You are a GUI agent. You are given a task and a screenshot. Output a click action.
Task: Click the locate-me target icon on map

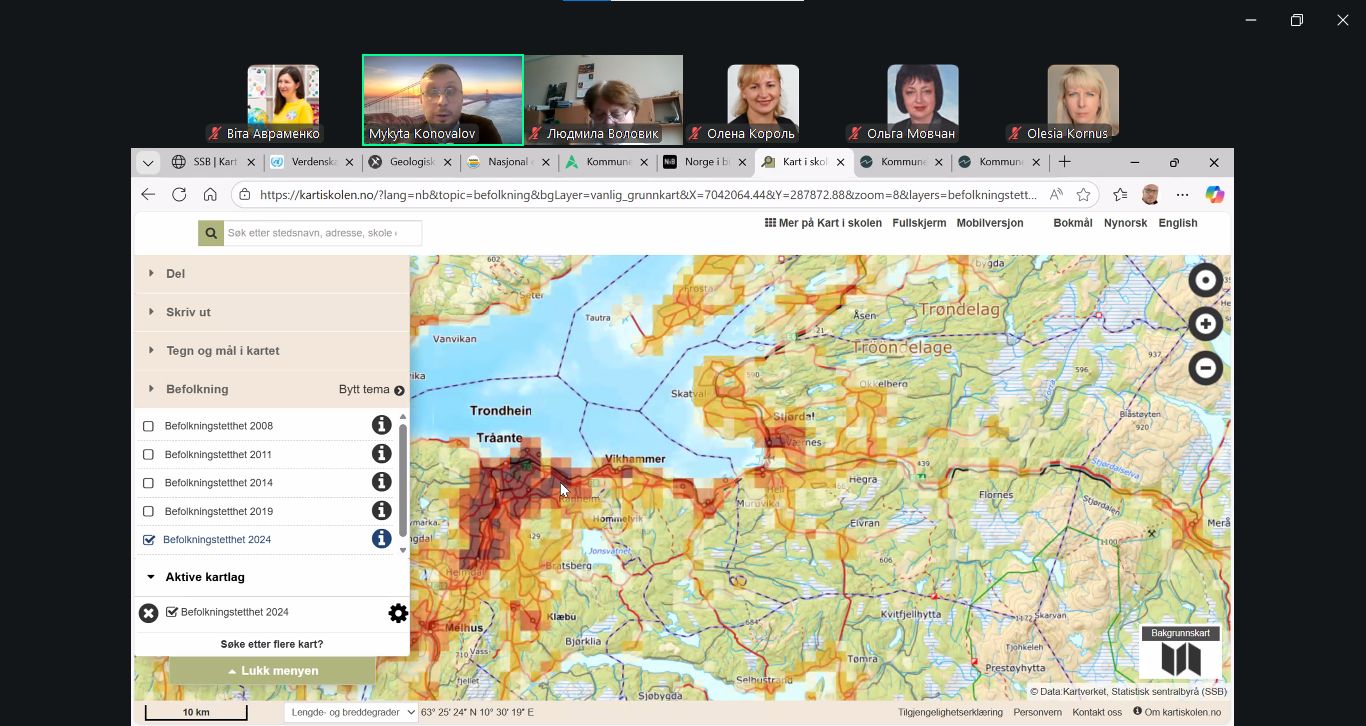click(x=1205, y=280)
